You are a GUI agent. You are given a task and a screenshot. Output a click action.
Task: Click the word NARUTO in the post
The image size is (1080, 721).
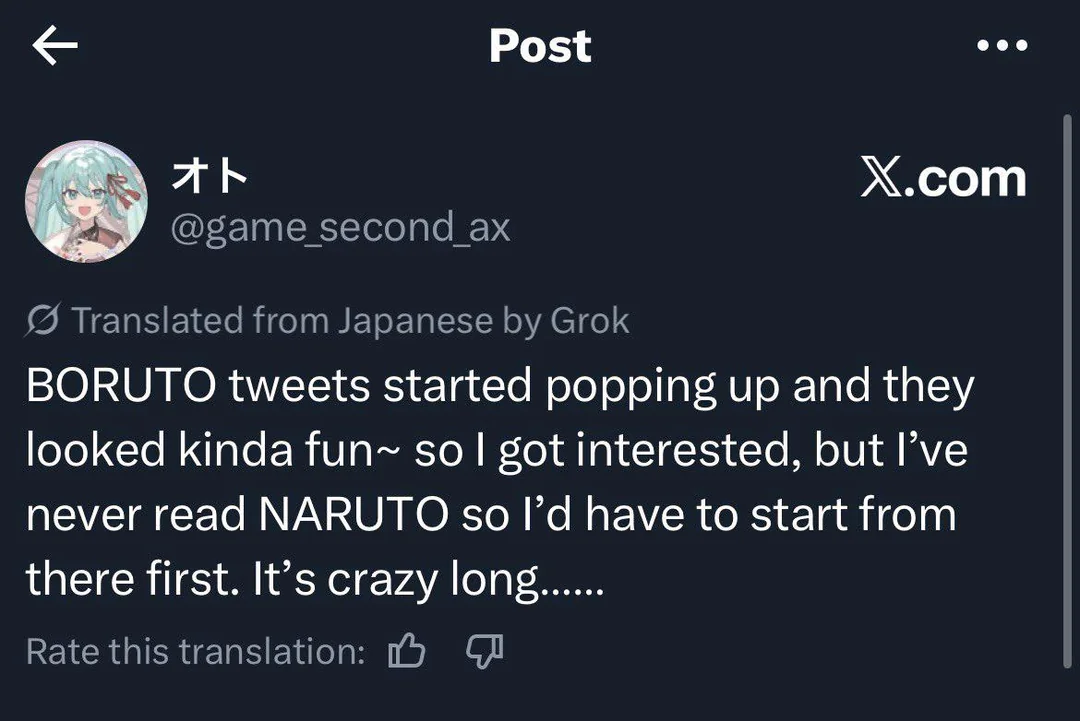click(x=353, y=515)
